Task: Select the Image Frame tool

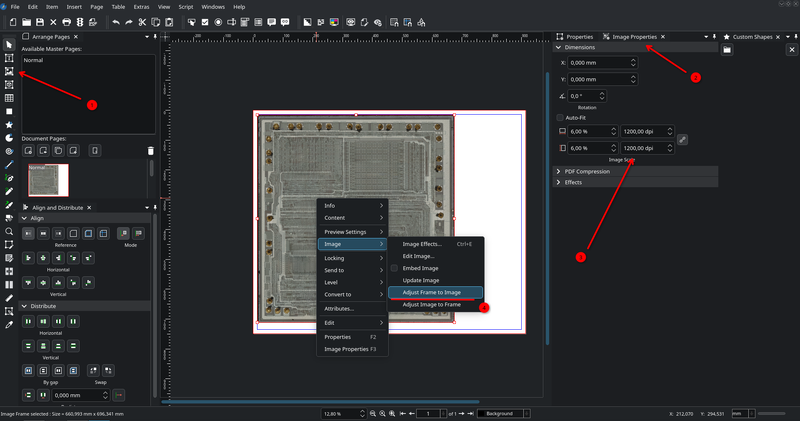Action: tap(9, 71)
